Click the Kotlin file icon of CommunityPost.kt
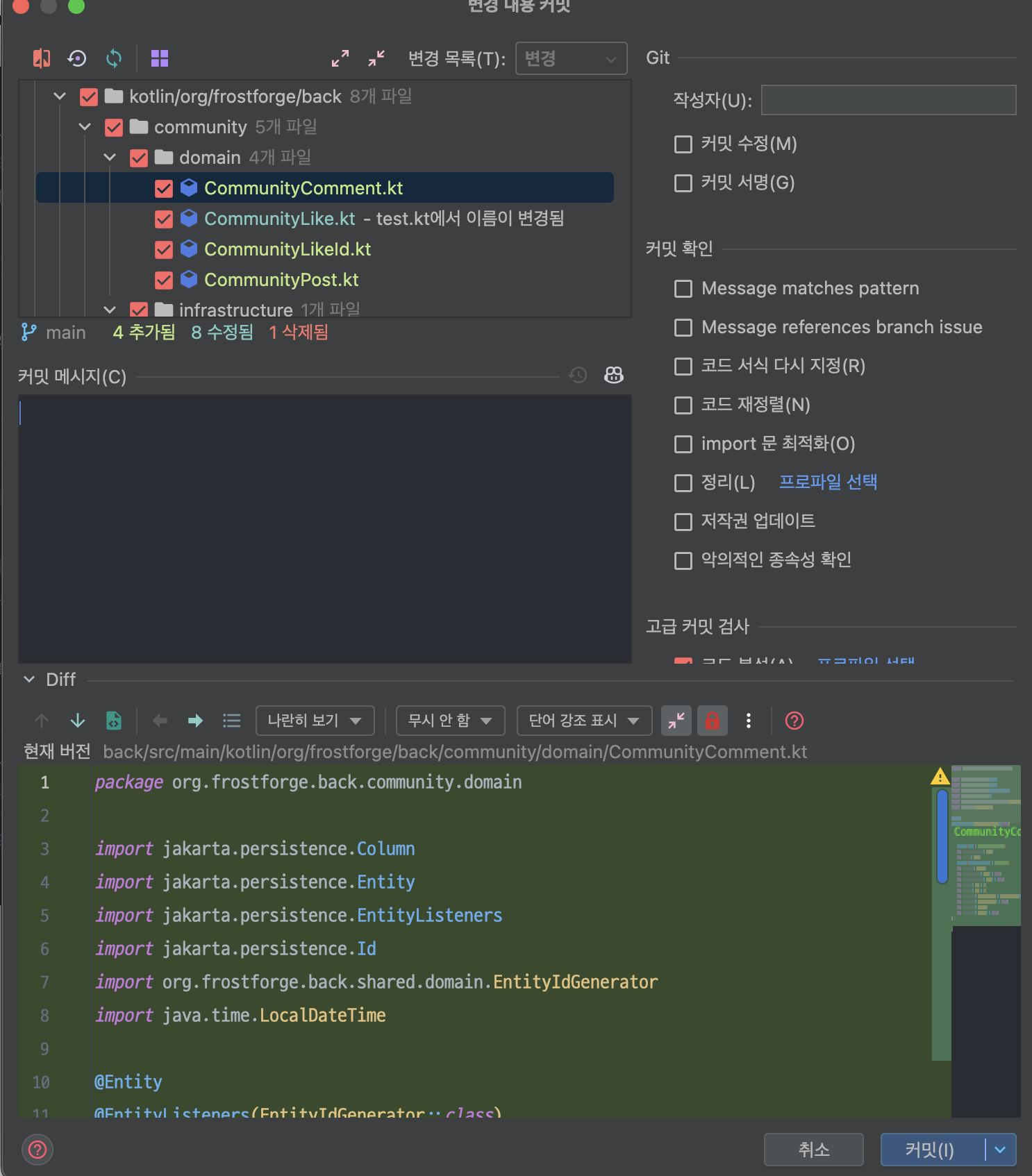 (189, 279)
